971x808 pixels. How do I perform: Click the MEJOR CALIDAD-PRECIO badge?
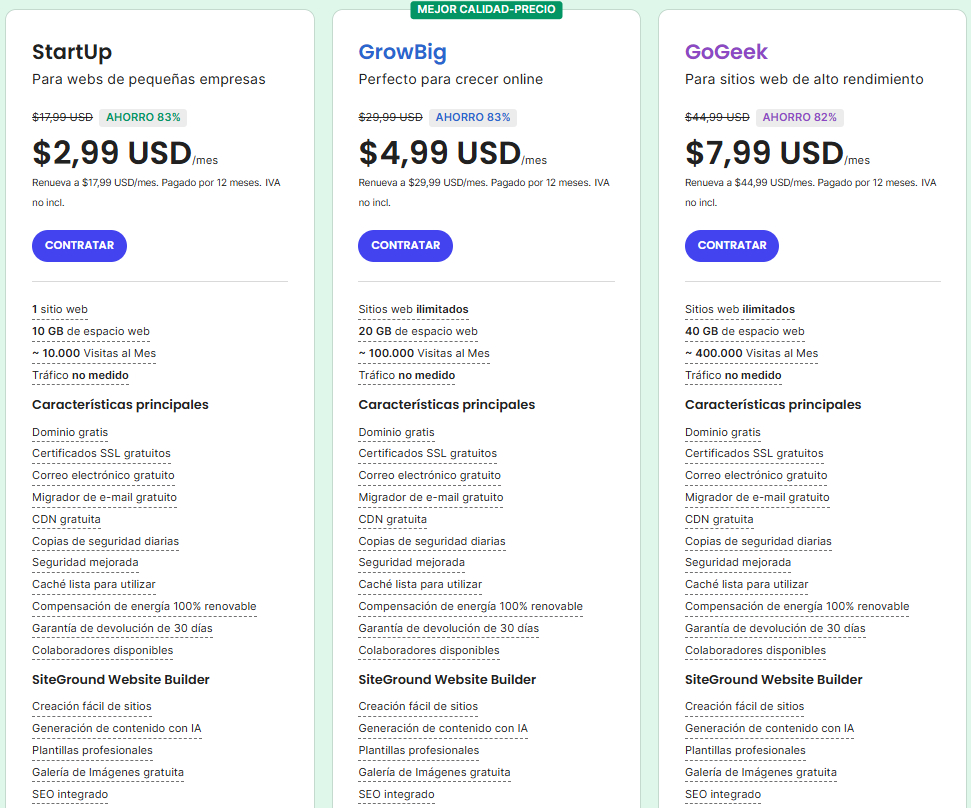(486, 10)
